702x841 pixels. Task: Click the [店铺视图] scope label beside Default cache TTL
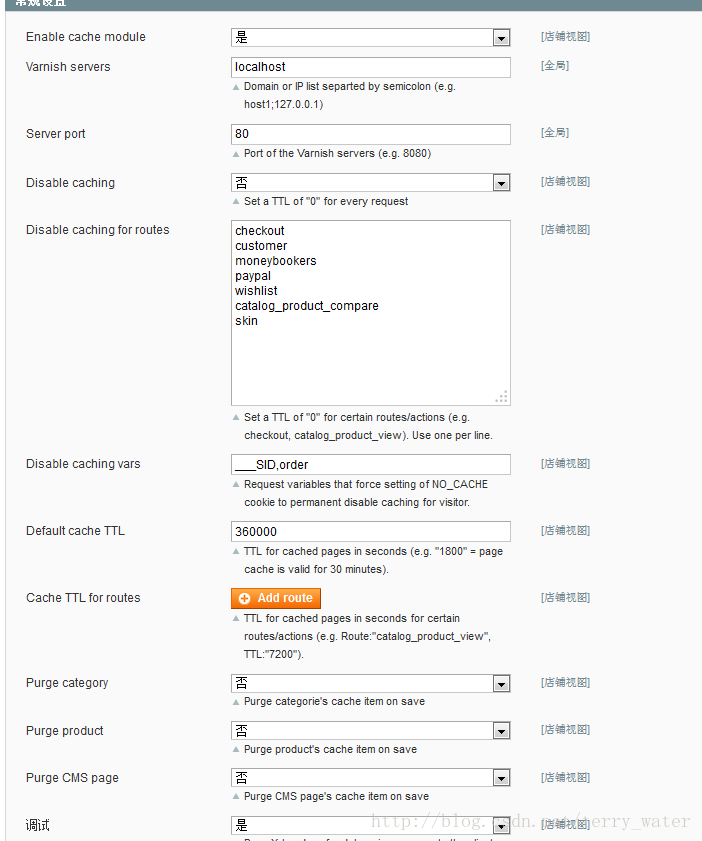coord(565,530)
